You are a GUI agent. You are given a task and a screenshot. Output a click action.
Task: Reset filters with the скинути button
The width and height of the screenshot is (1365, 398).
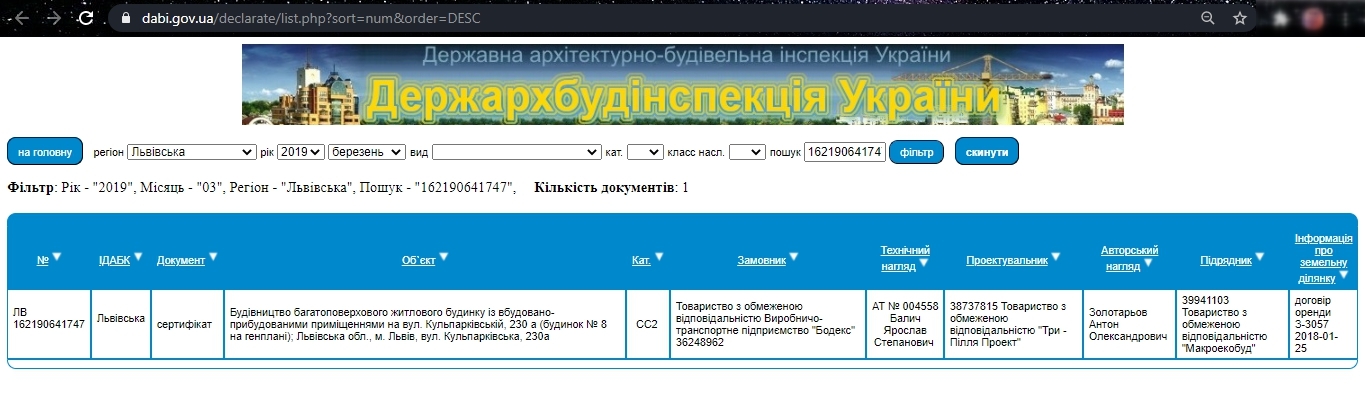pos(987,152)
